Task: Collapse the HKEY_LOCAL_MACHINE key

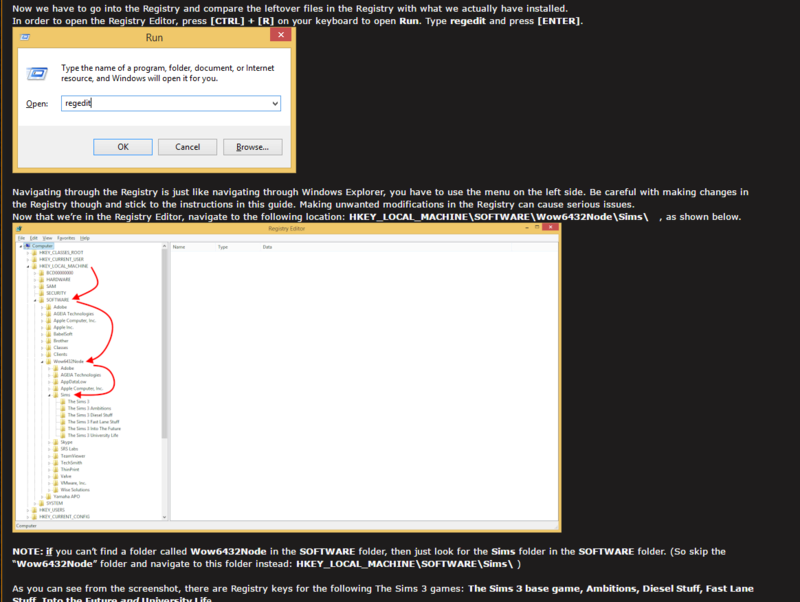Action: [28, 266]
